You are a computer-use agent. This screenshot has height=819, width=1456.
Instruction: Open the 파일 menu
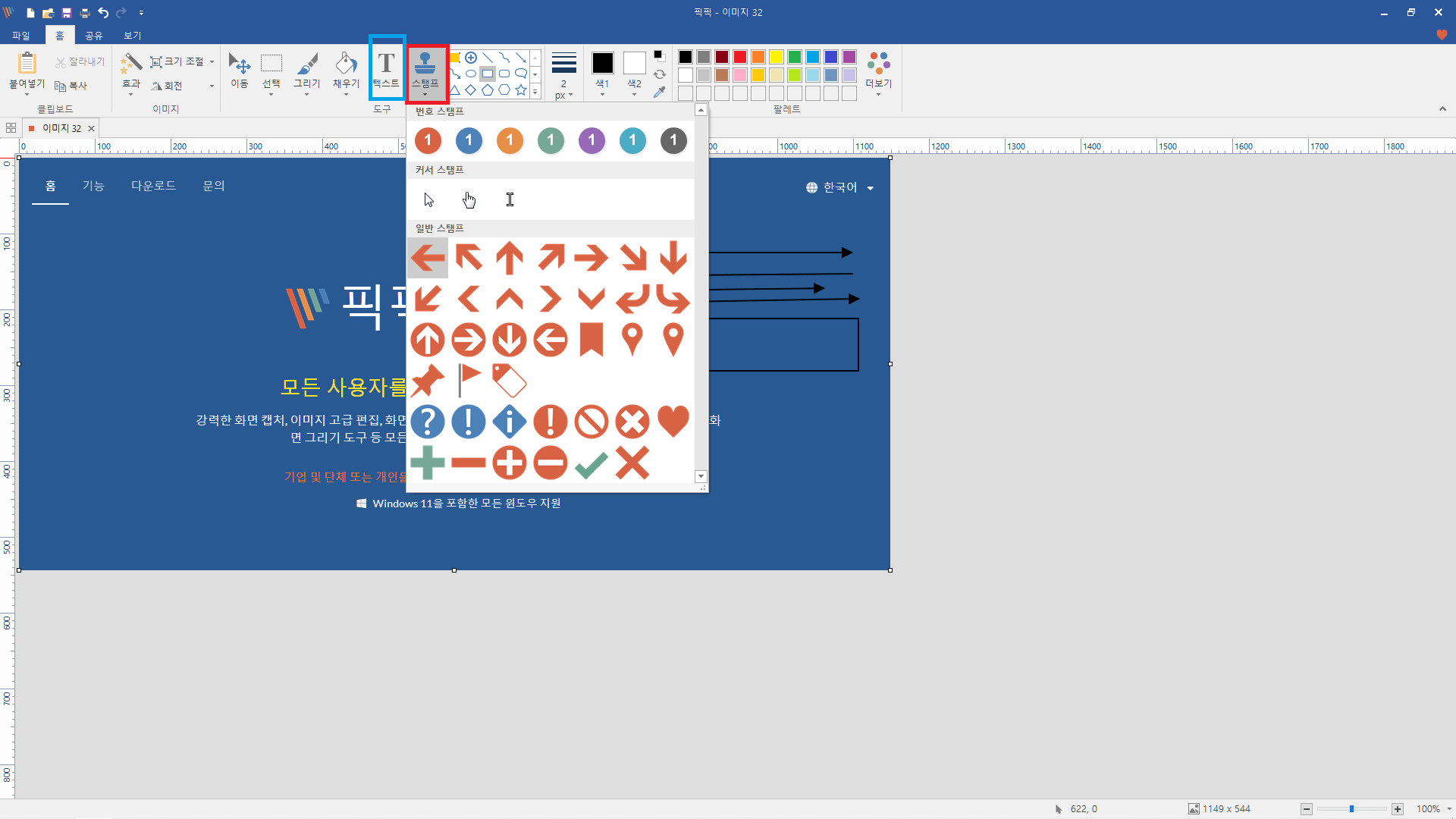pos(20,36)
